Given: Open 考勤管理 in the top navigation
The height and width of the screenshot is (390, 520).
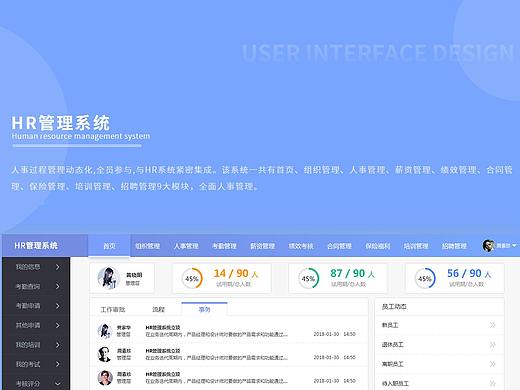Looking at the screenshot, I should pos(224,246).
